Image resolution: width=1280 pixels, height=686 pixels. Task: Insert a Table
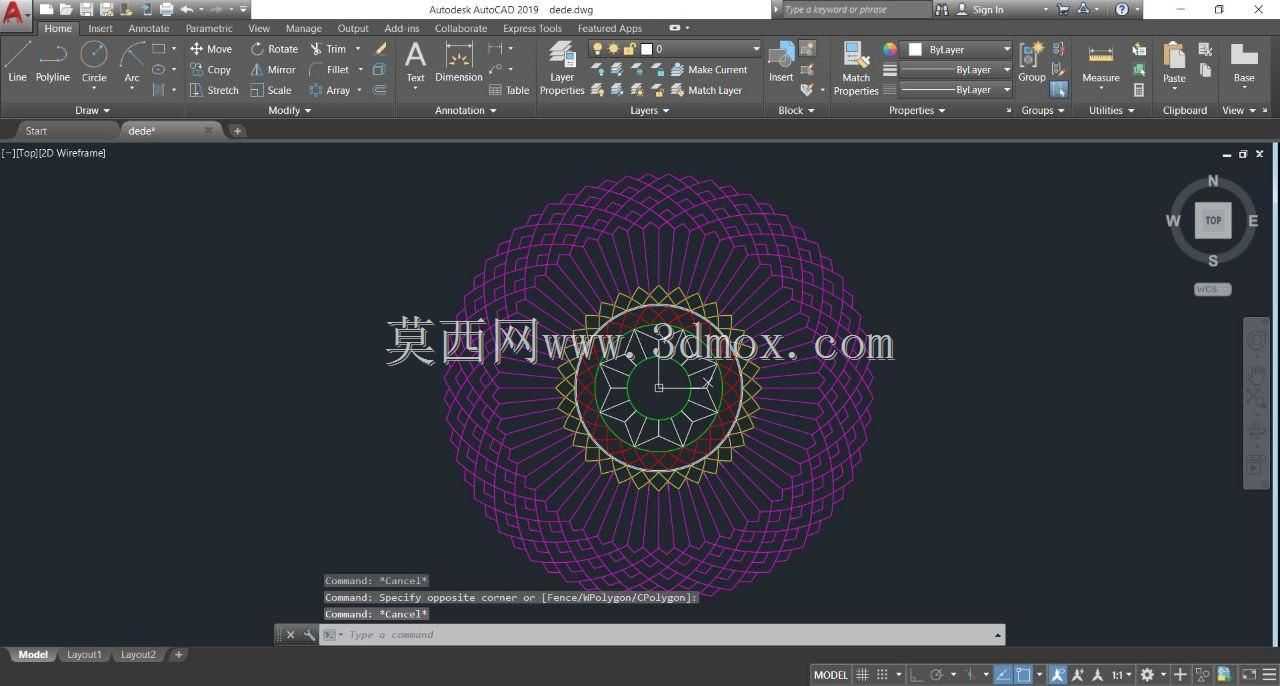point(509,90)
